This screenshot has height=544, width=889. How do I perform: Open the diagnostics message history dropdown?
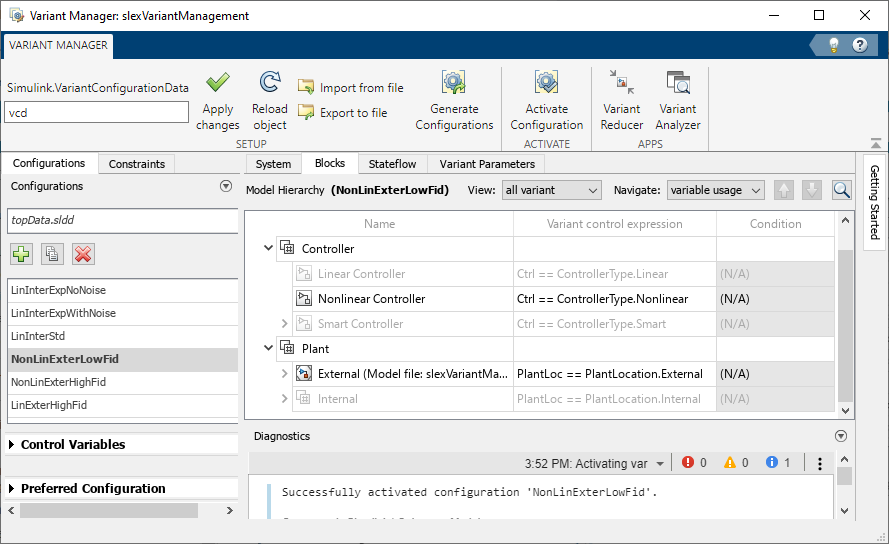[x=660, y=463]
